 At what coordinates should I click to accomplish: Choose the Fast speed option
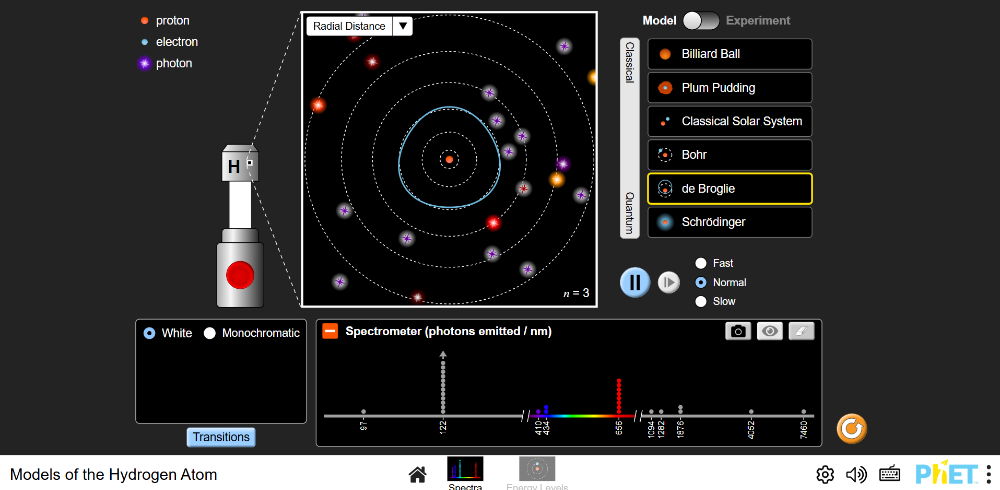click(x=701, y=263)
